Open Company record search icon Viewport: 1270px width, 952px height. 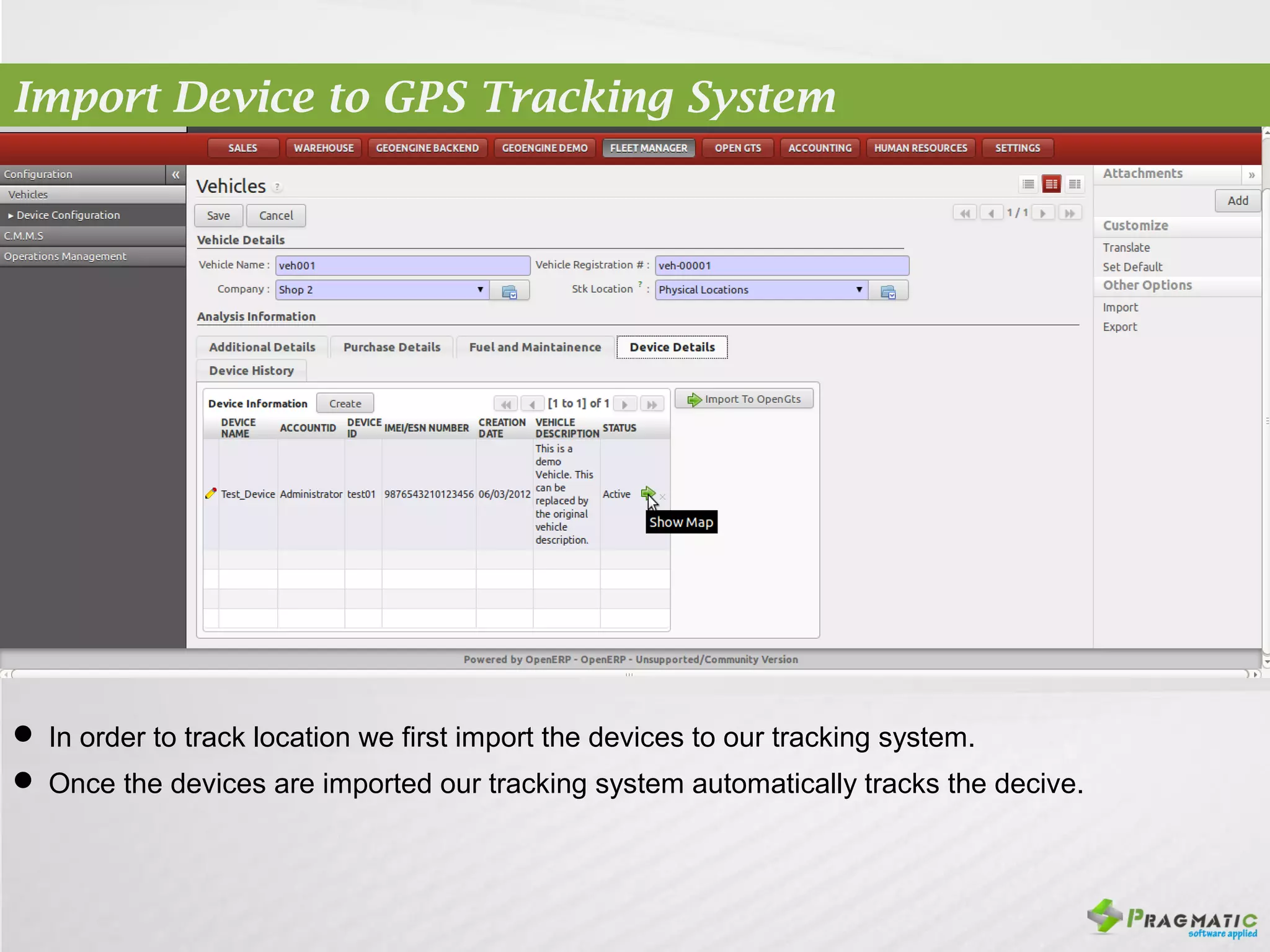click(509, 291)
